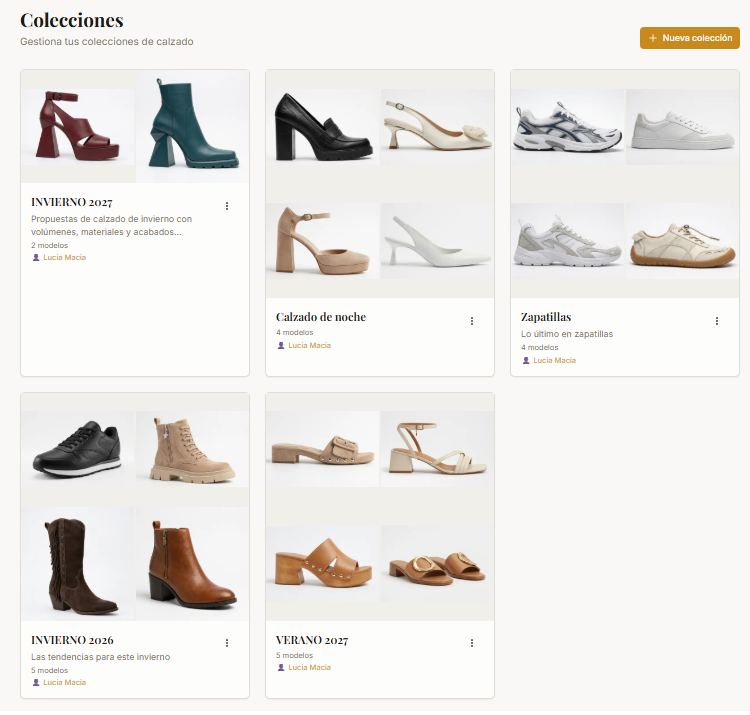Click user icon under INVIERNO 2026
This screenshot has height=715, width=750.
[36, 682]
